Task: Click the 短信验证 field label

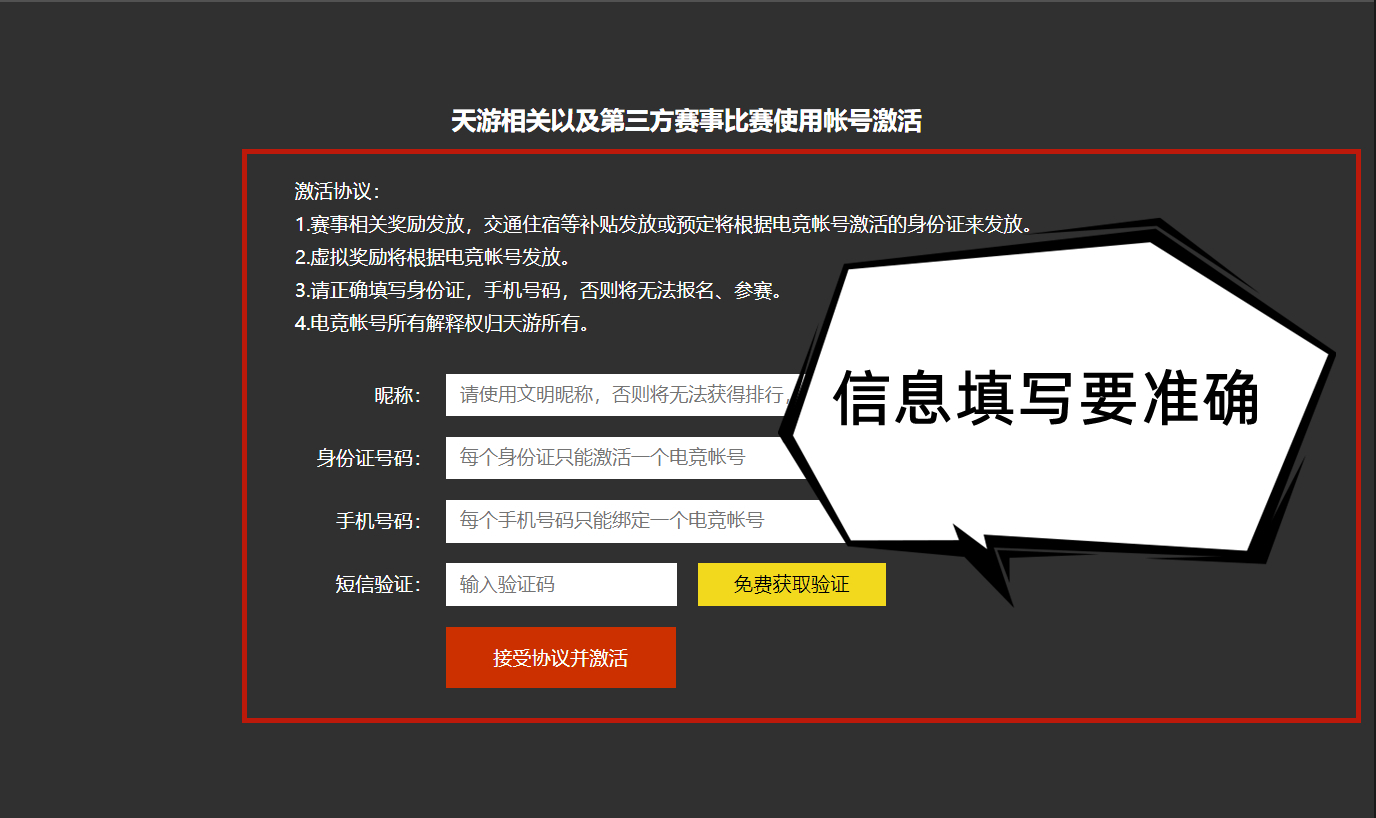Action: coord(378,585)
